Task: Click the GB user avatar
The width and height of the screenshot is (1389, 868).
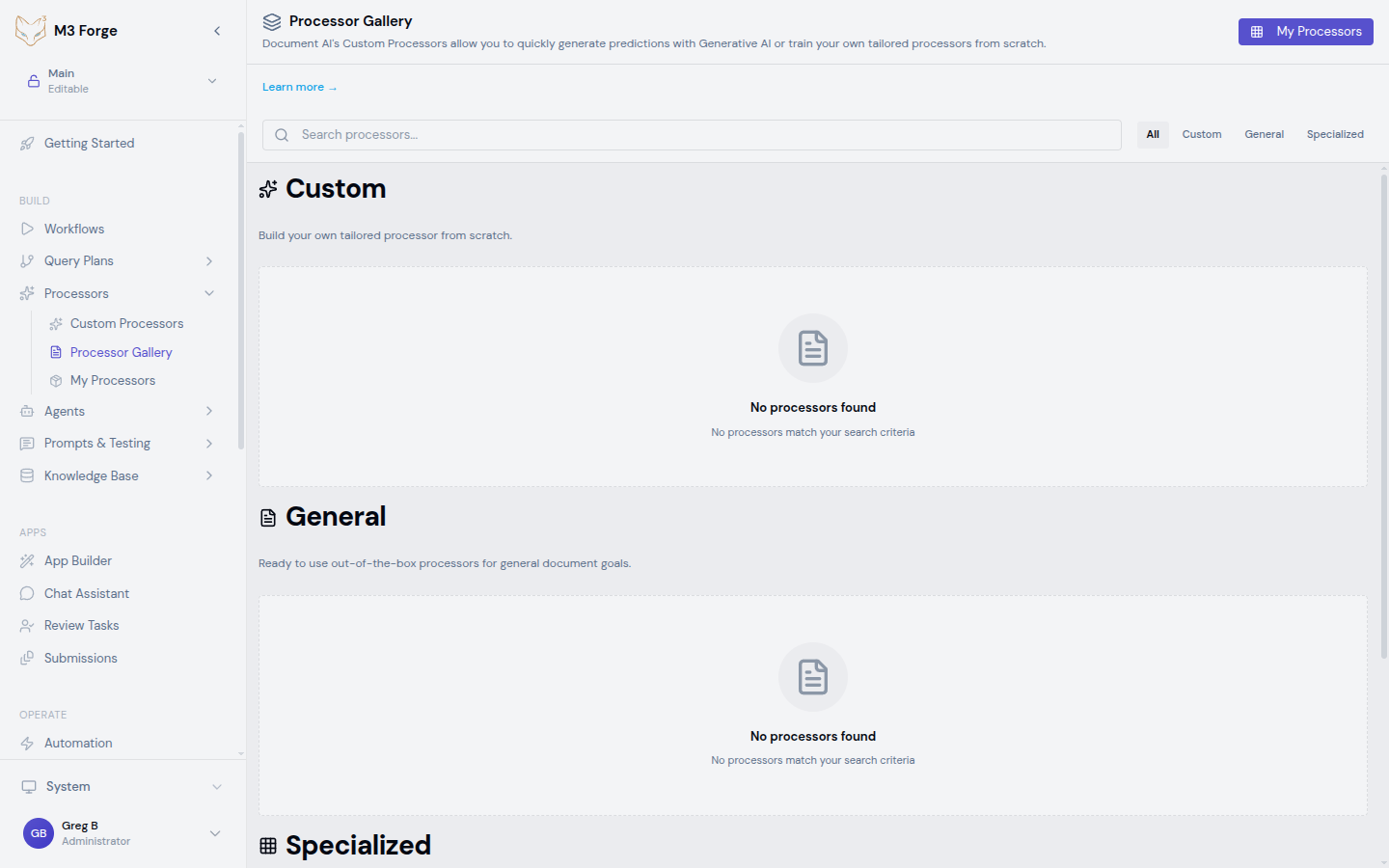Action: (x=39, y=833)
